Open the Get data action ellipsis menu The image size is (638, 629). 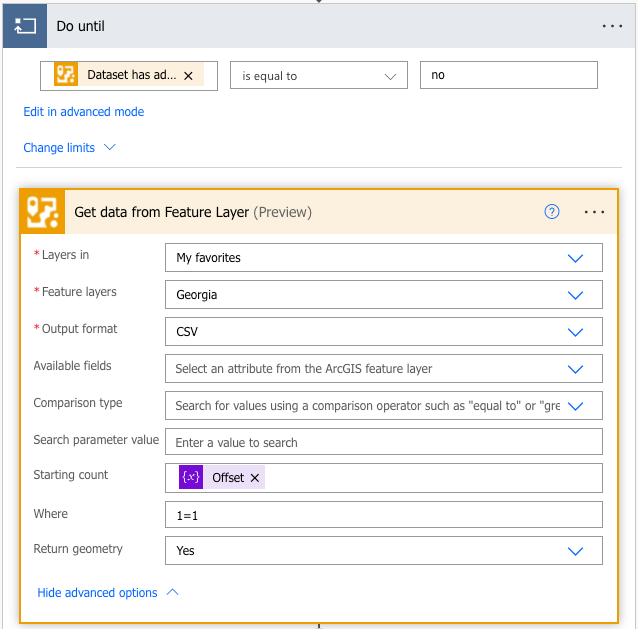click(x=595, y=212)
